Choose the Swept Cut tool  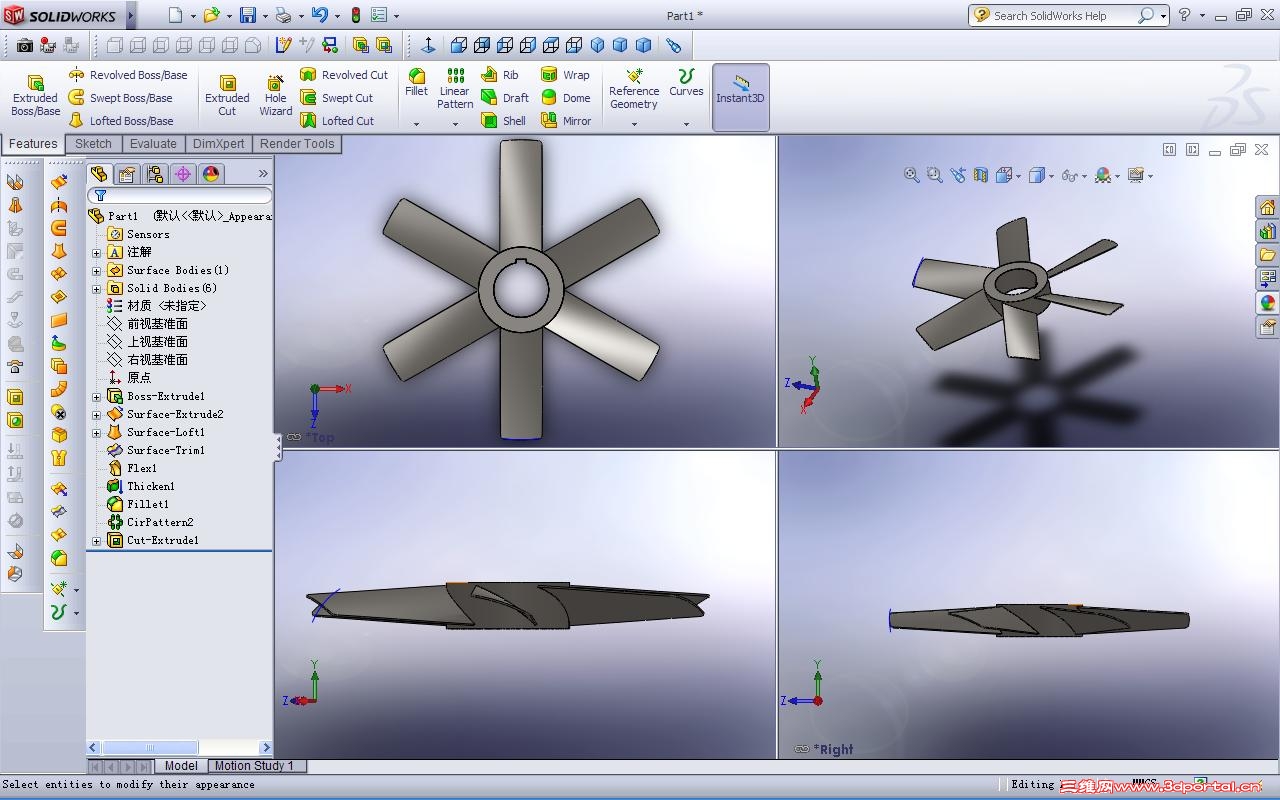(x=336, y=98)
